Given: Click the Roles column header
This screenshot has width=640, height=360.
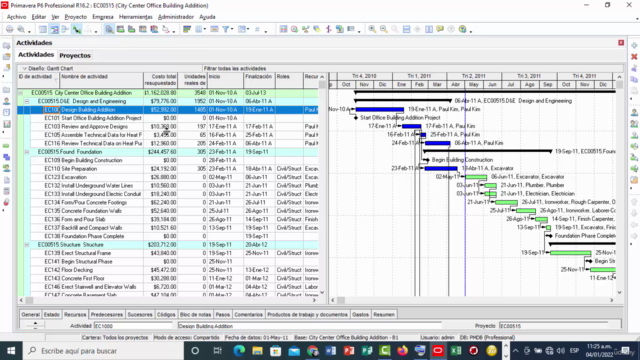Looking at the screenshot, I should click(289, 80).
